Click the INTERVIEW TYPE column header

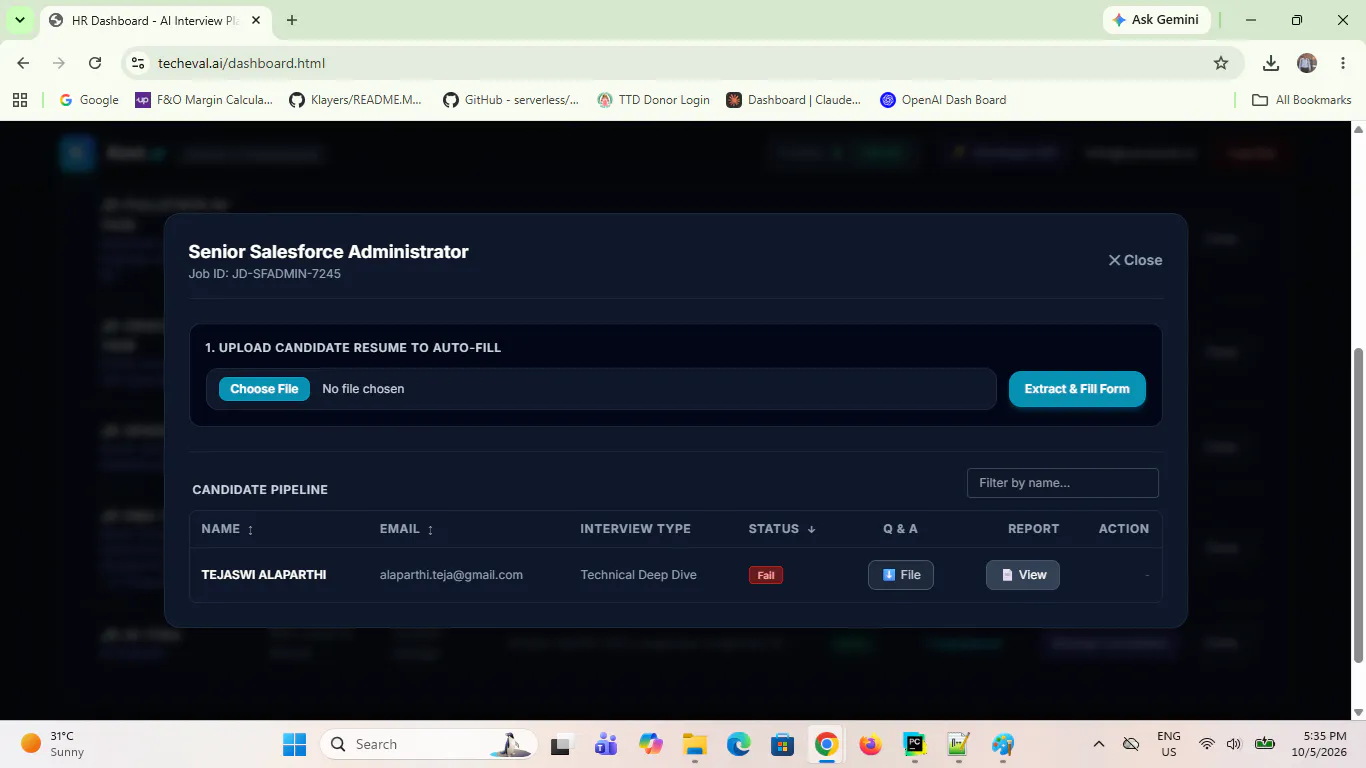pyautogui.click(x=635, y=529)
